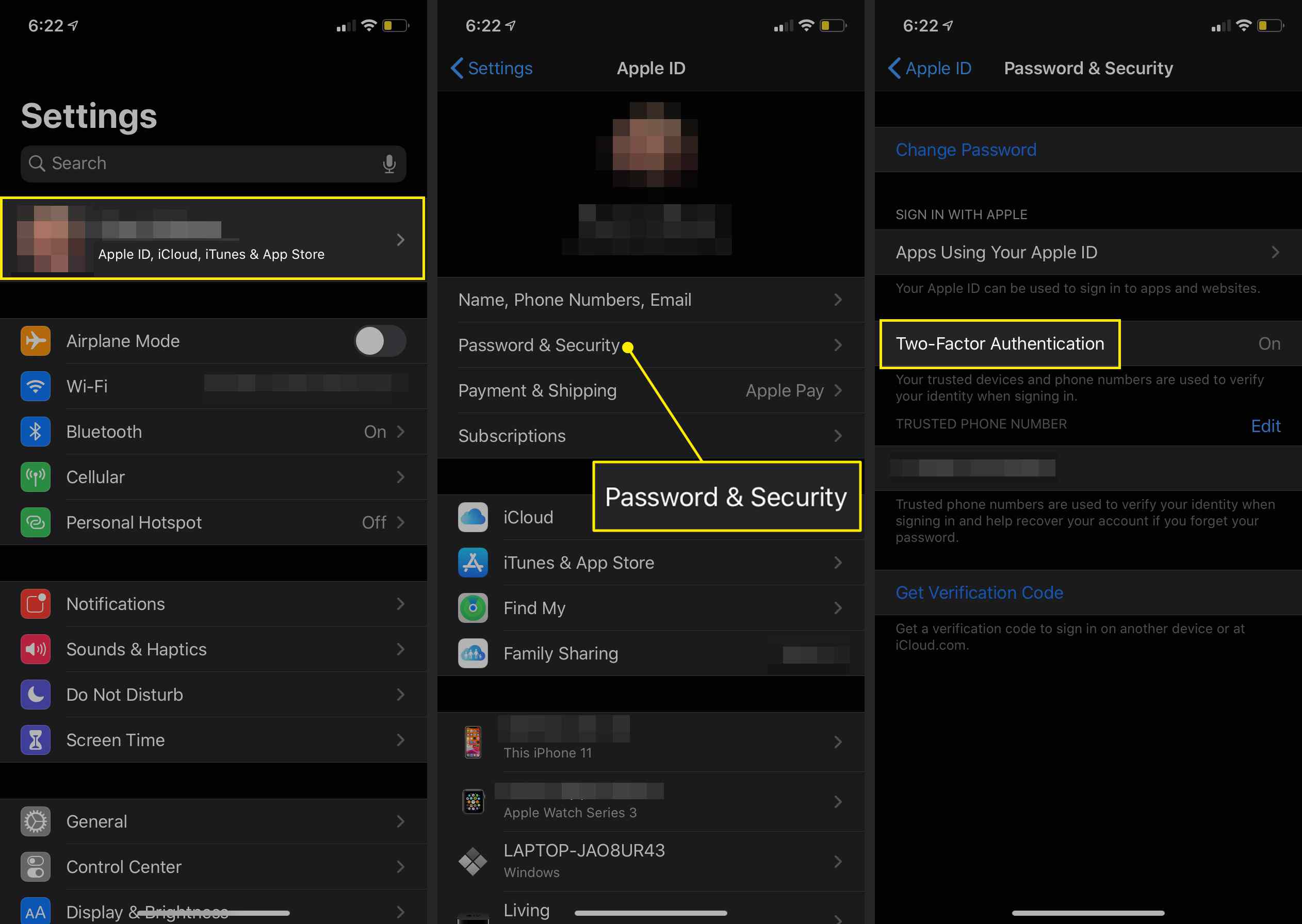Open Payment & Shipping chevron
The width and height of the screenshot is (1302, 924).
click(838, 390)
